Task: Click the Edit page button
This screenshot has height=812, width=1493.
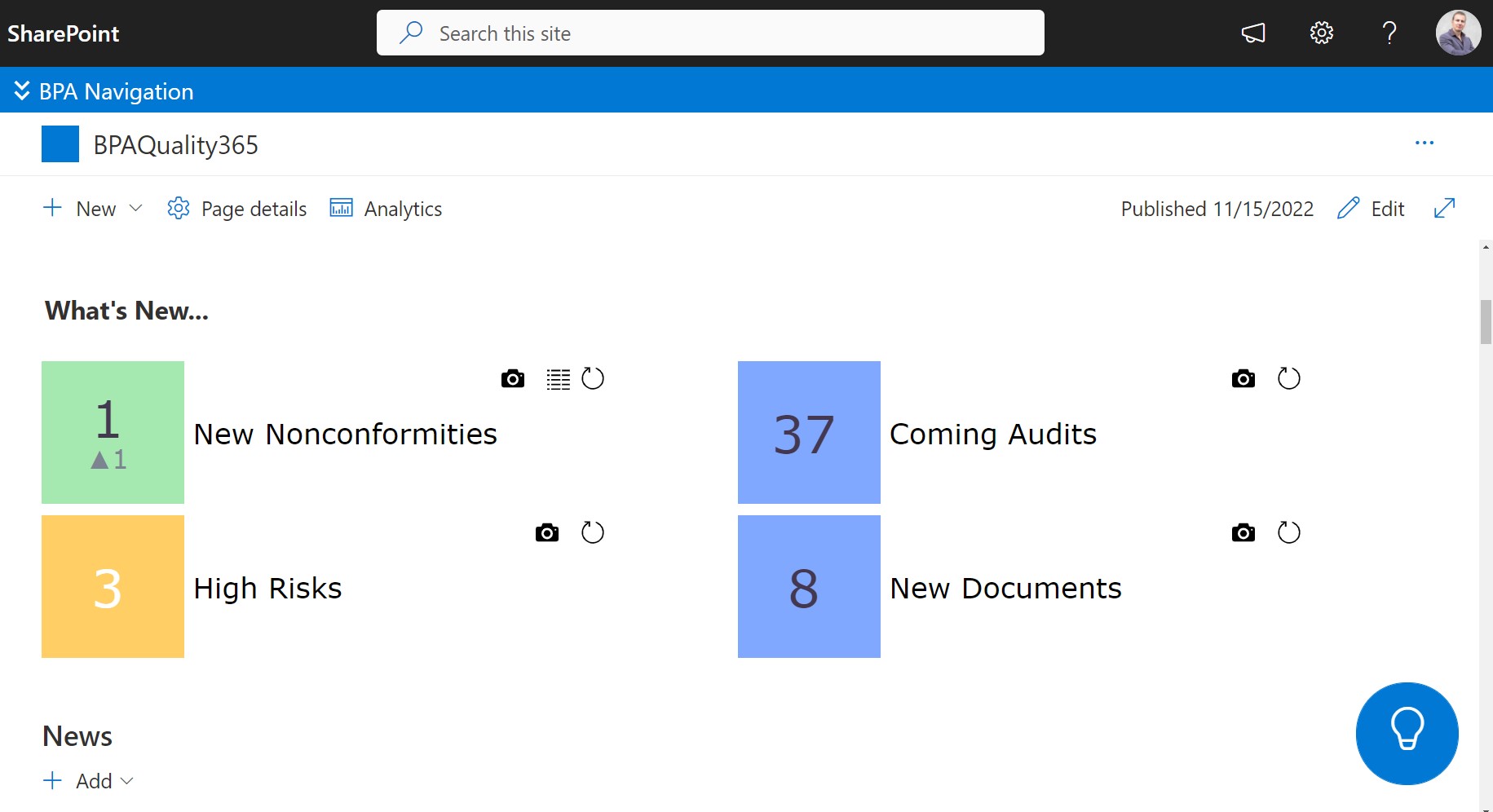Action: click(1371, 209)
